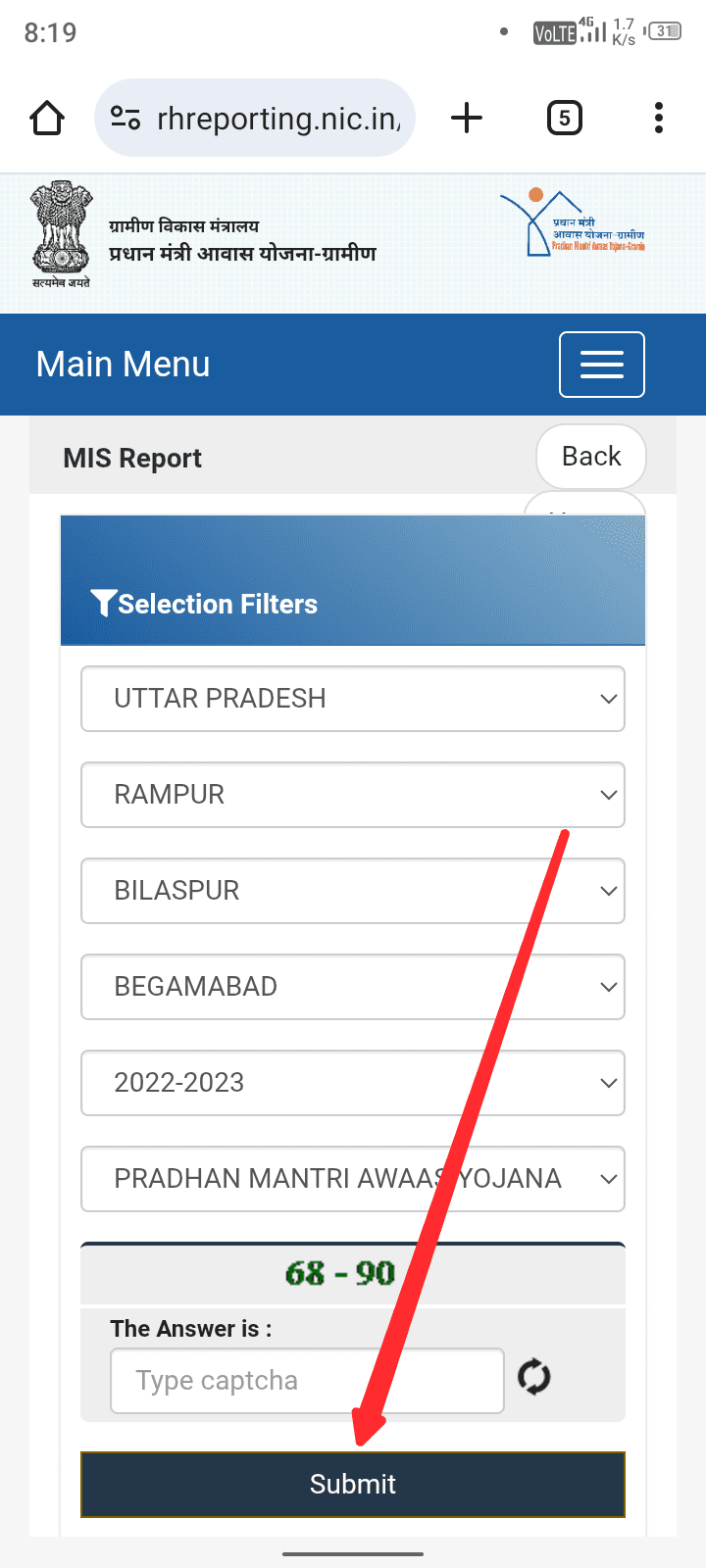Refresh the captcha image
Viewport: 706px width, 1568px height.
[534, 1377]
